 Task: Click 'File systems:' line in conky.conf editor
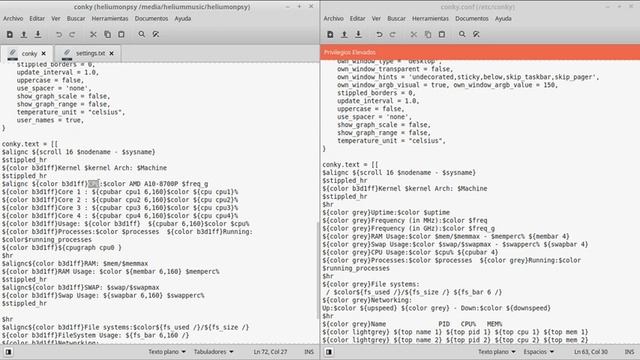click(371, 284)
